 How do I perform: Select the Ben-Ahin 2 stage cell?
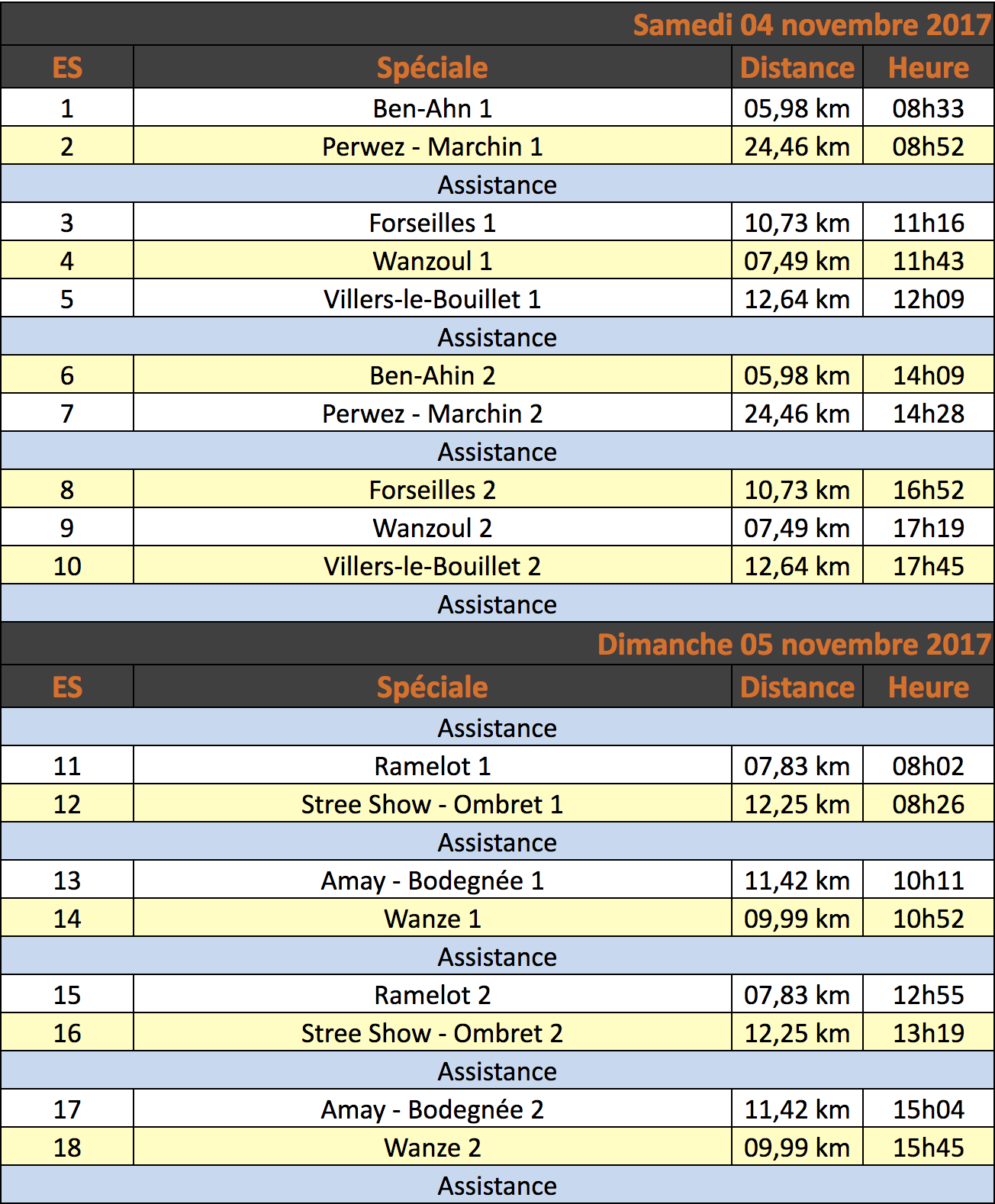432,375
